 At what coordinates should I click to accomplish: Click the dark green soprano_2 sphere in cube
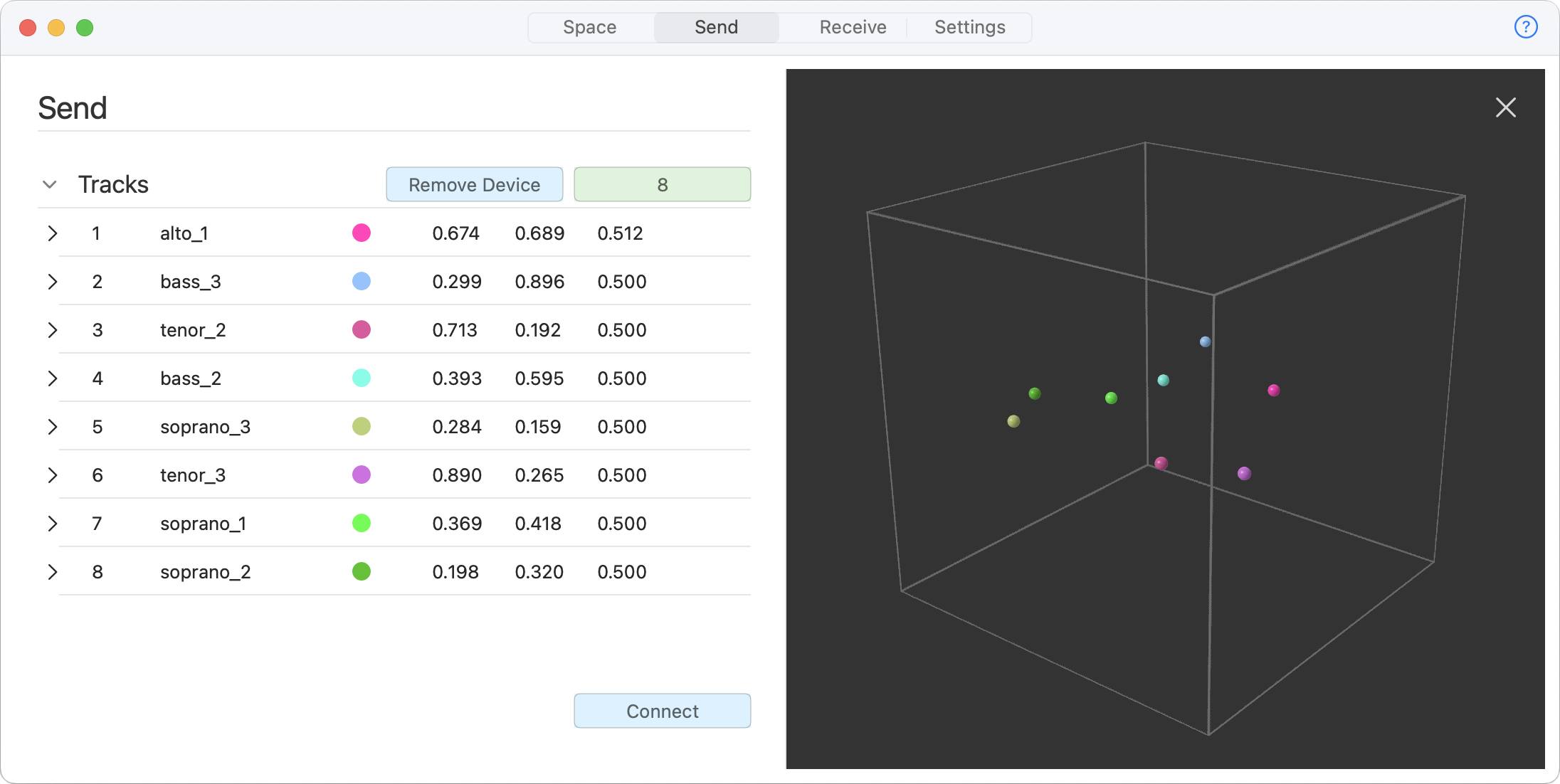click(x=1035, y=393)
